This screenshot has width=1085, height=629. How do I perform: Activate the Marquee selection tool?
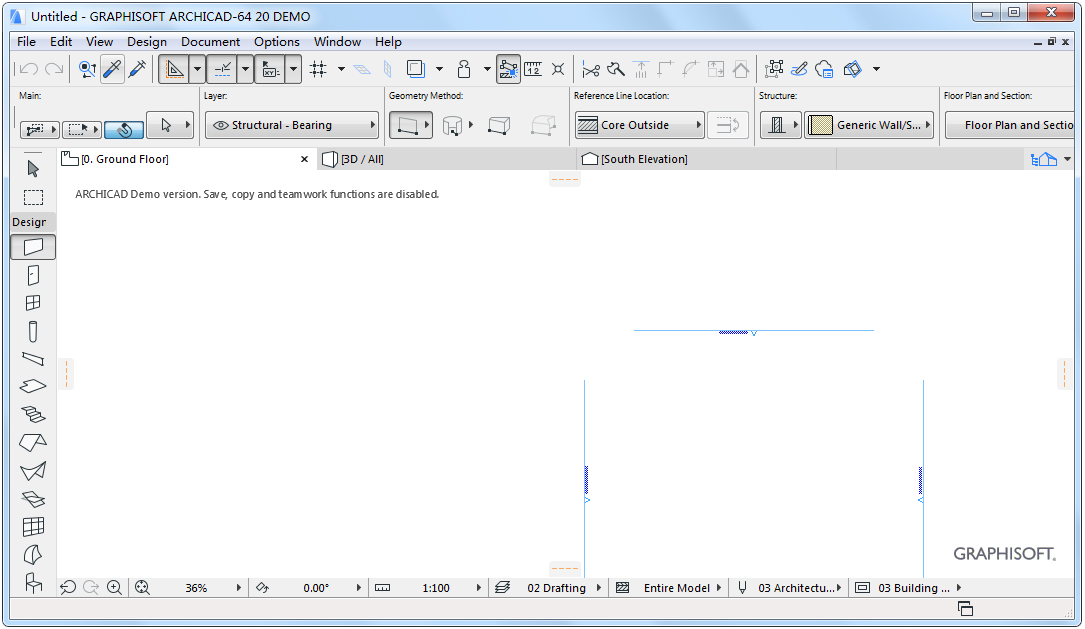(x=33, y=197)
